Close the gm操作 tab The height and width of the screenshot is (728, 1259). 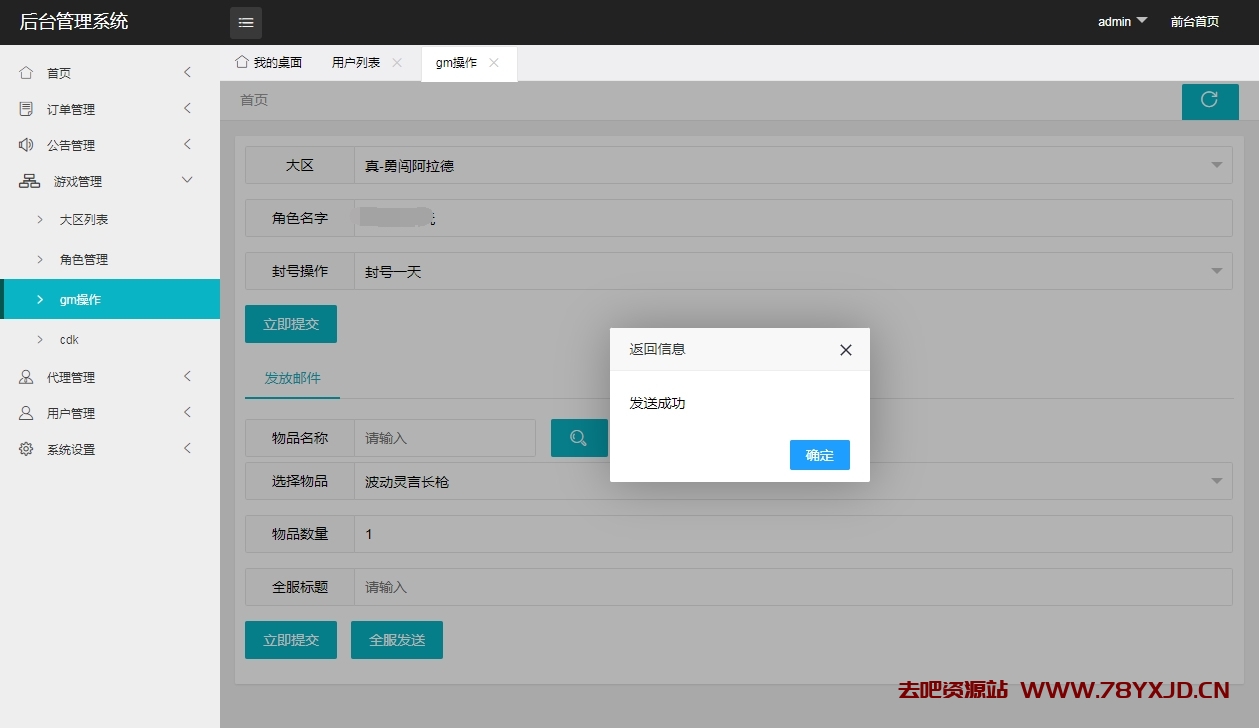[494, 62]
